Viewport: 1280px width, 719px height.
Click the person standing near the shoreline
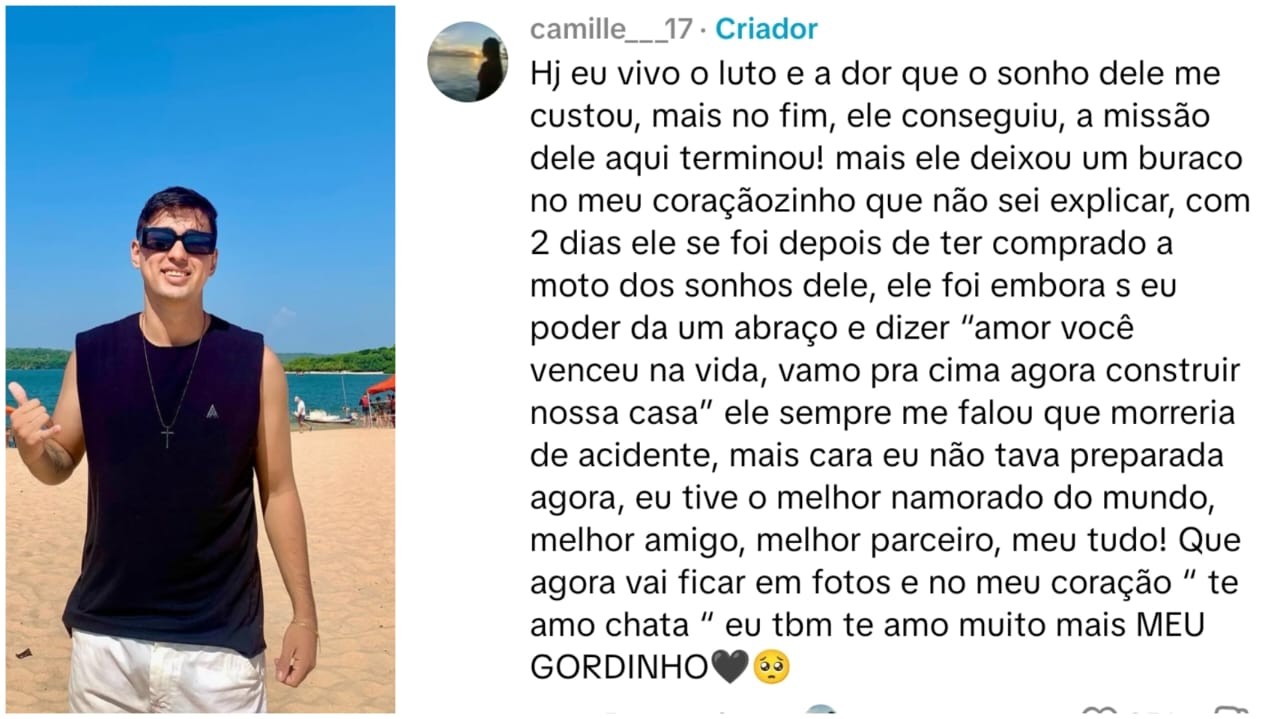(300, 408)
